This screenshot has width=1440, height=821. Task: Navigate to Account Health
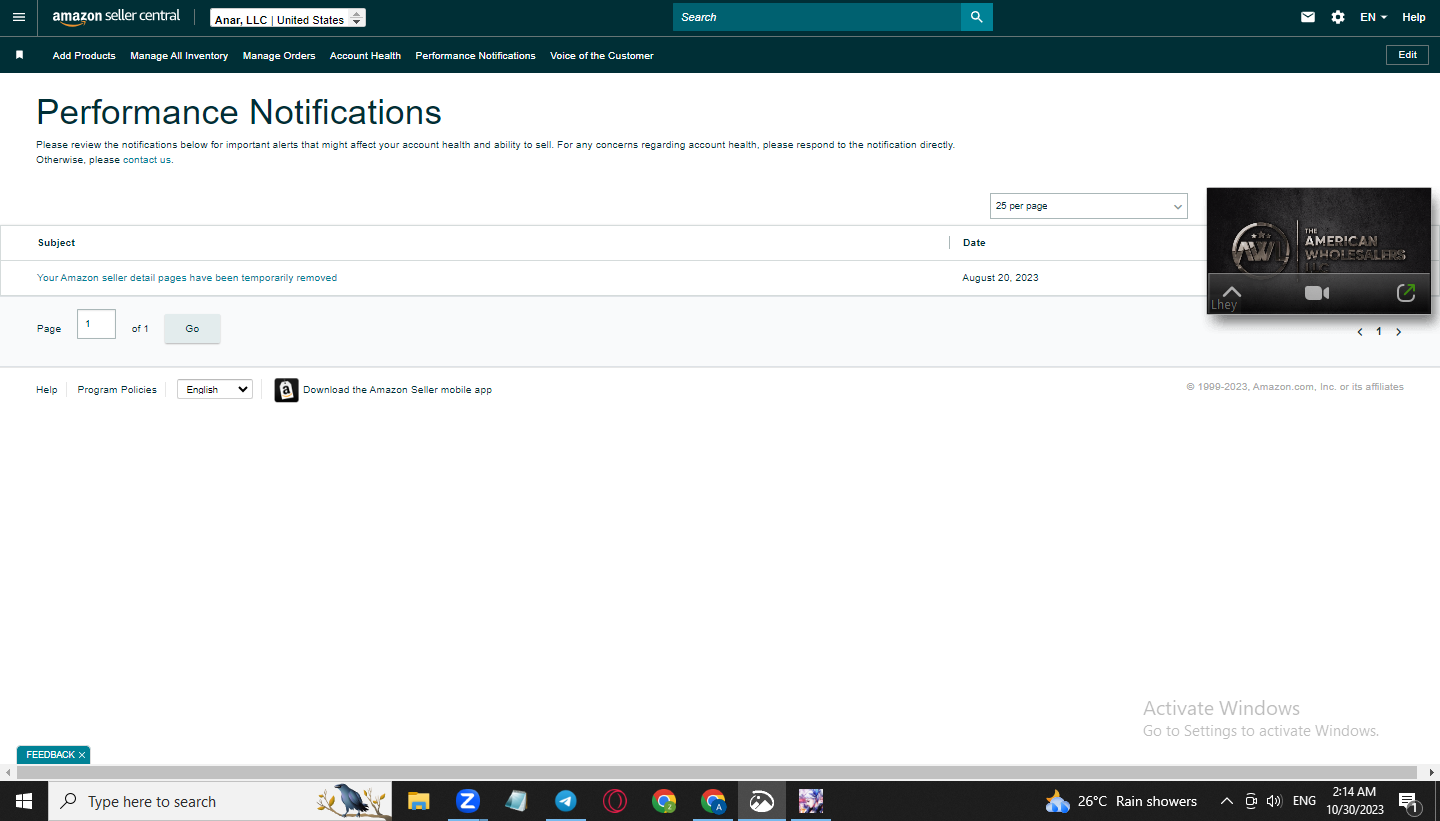365,56
